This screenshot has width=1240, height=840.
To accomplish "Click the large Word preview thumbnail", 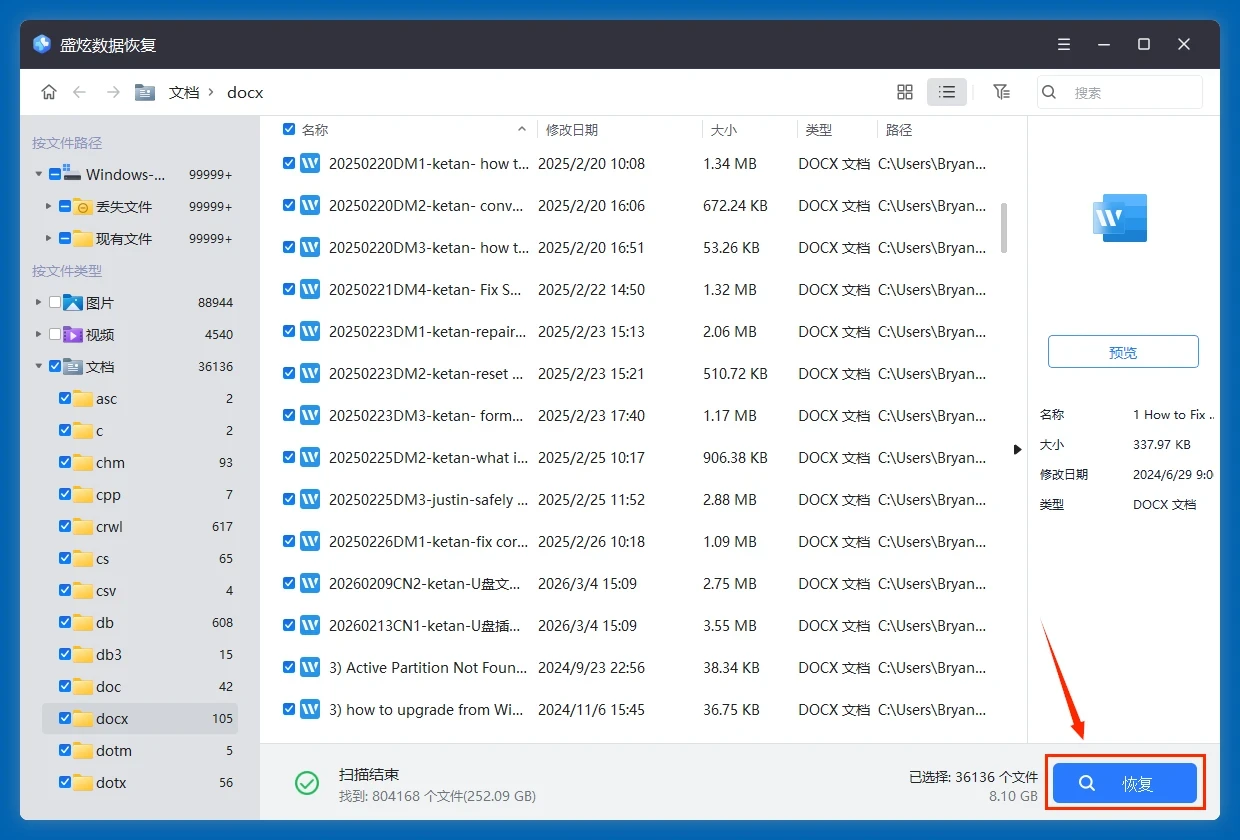I will tap(1120, 218).
